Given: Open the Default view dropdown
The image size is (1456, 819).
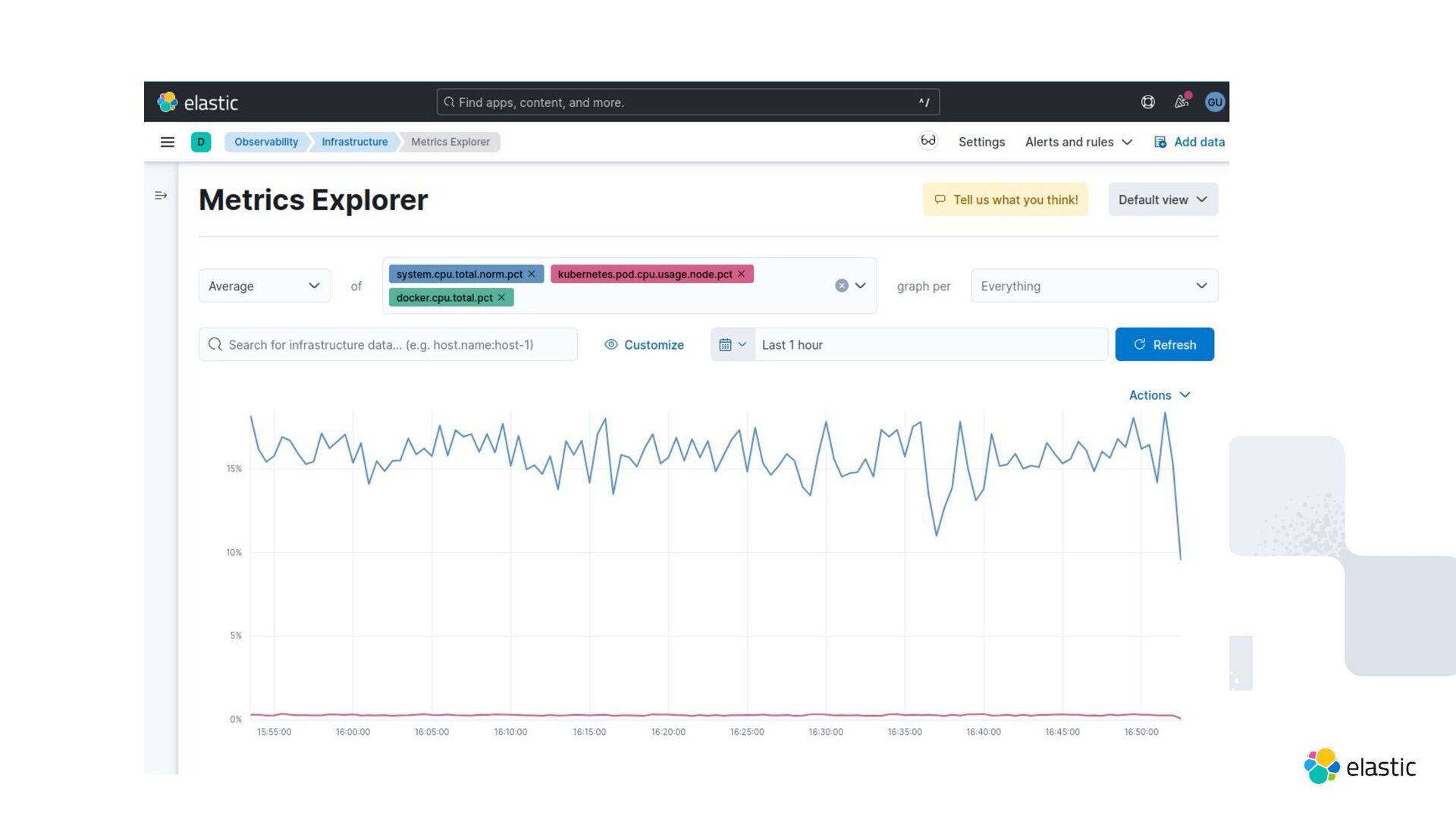Looking at the screenshot, I should [x=1163, y=199].
